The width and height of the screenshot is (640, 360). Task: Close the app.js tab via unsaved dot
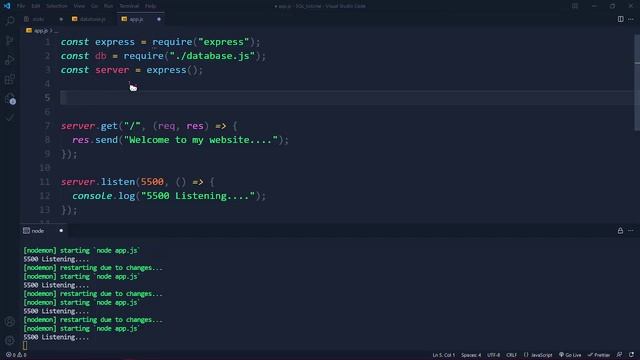click(159, 19)
